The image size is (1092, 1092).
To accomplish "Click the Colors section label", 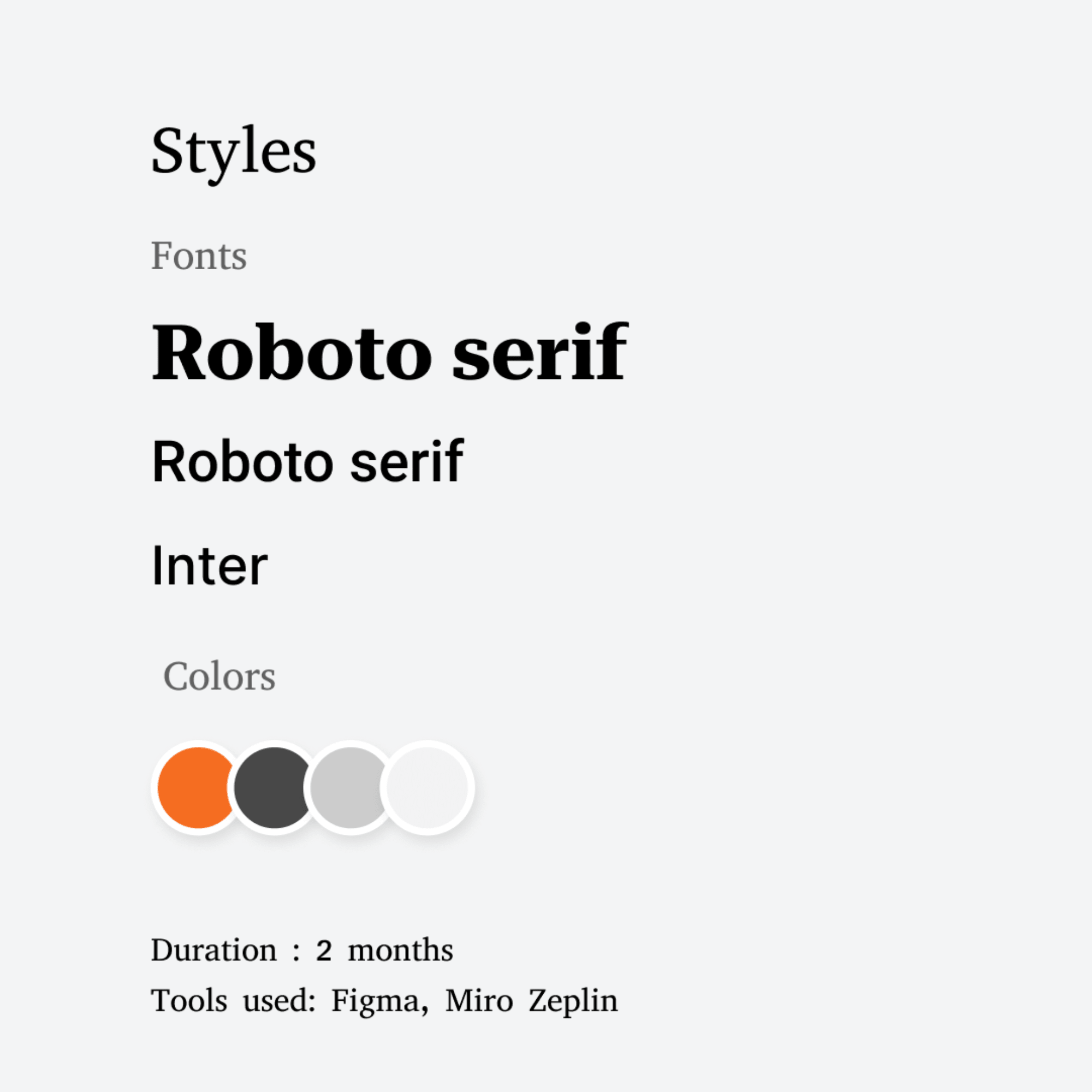I will coord(219,676).
